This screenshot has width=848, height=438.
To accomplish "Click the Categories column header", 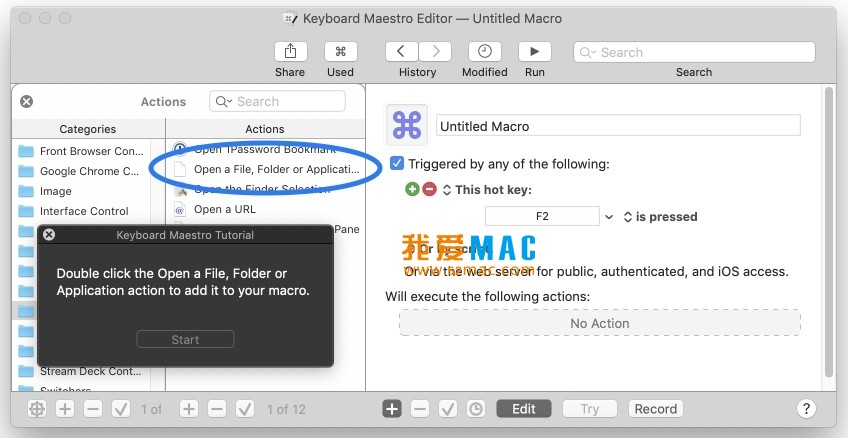I will coord(88,129).
